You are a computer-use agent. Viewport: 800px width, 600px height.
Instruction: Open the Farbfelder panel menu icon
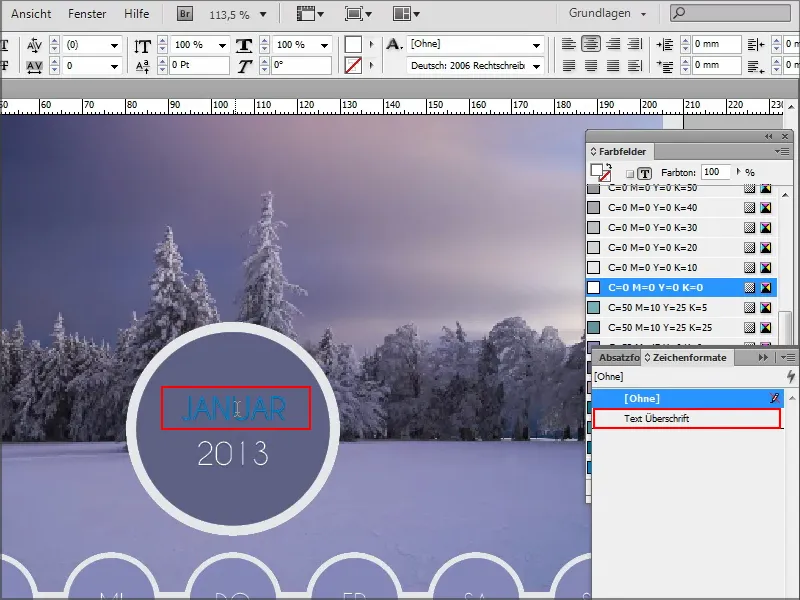[782, 152]
